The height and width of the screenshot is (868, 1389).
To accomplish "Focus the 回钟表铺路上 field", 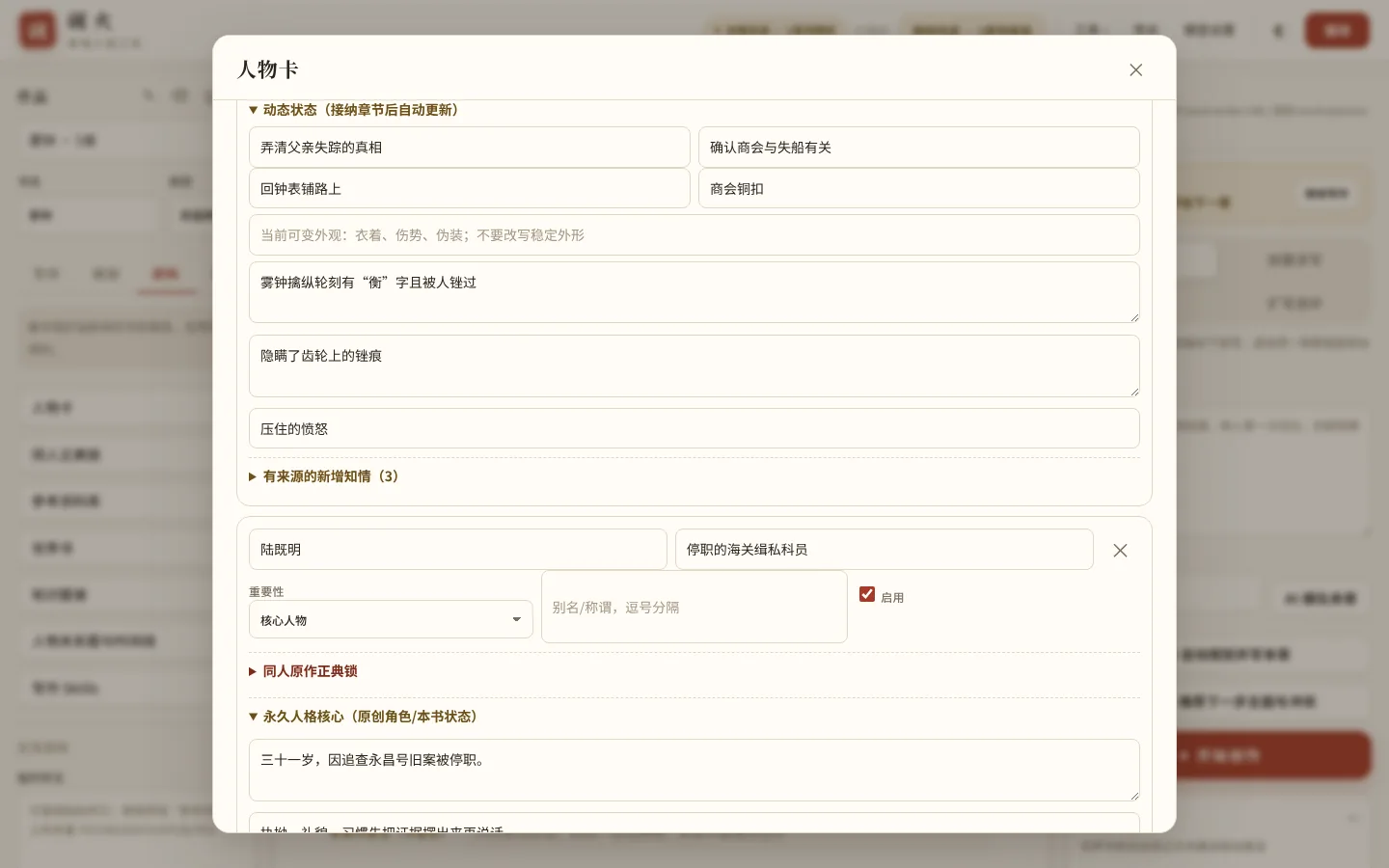I will [x=470, y=189].
